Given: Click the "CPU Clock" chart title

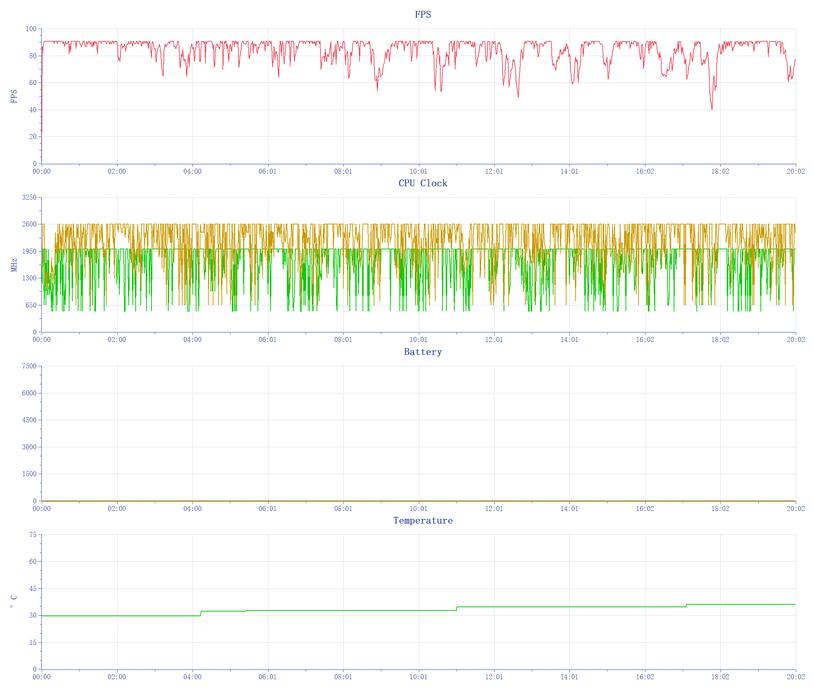Looking at the screenshot, I should coord(423,183).
